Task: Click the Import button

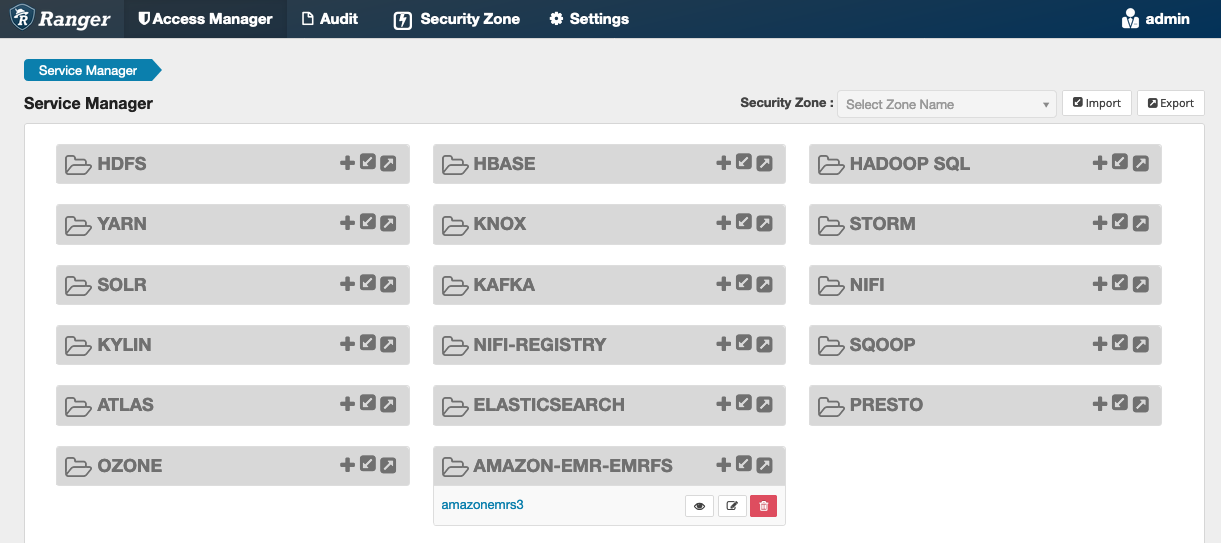Action: pyautogui.click(x=1097, y=103)
